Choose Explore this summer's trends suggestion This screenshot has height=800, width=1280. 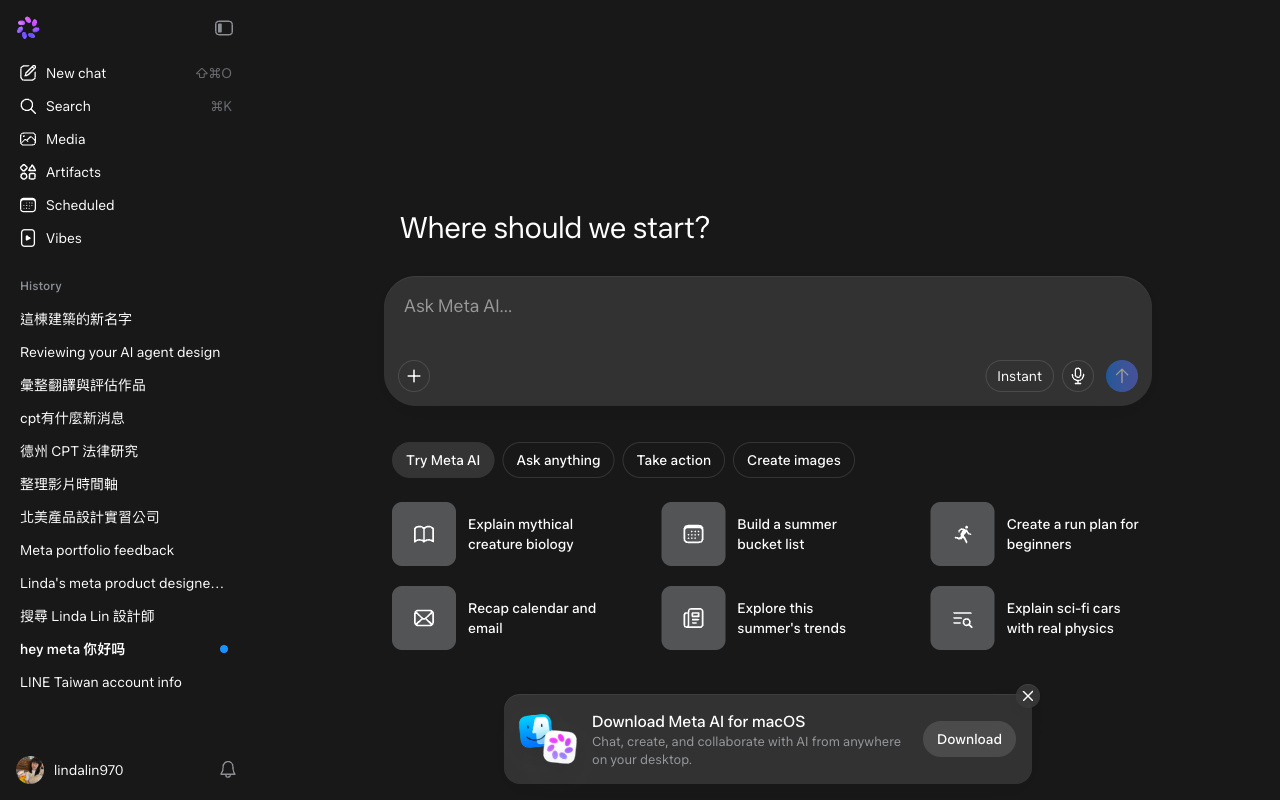point(791,618)
